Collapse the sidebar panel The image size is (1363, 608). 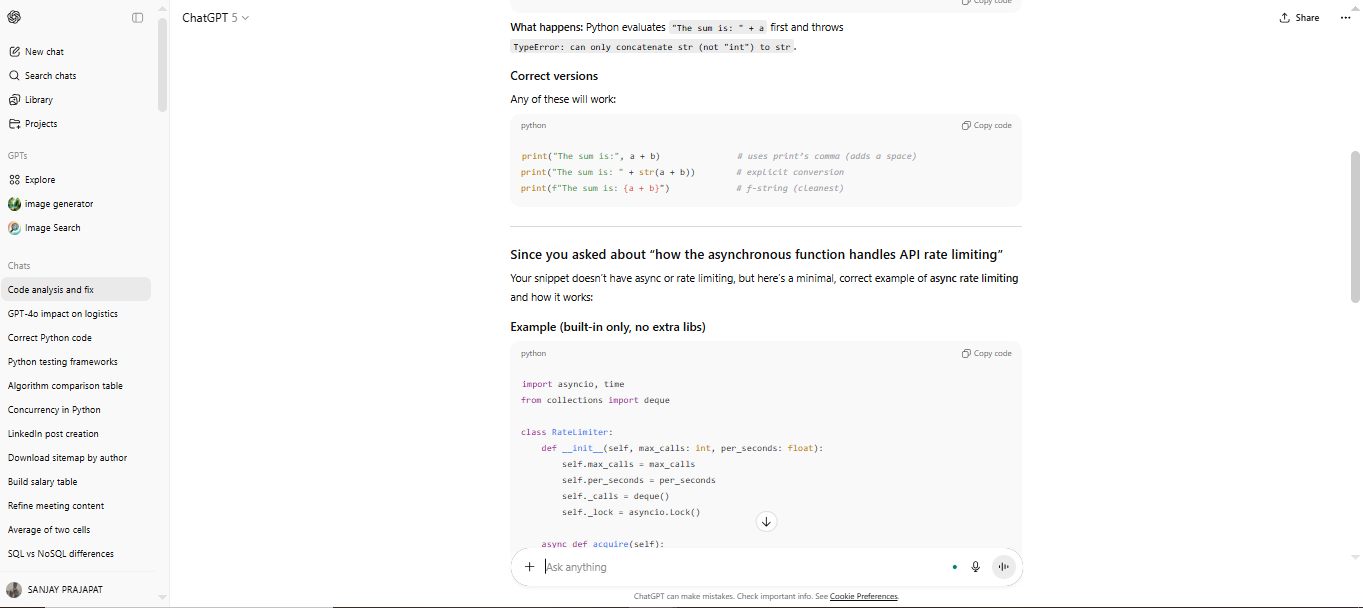[137, 17]
